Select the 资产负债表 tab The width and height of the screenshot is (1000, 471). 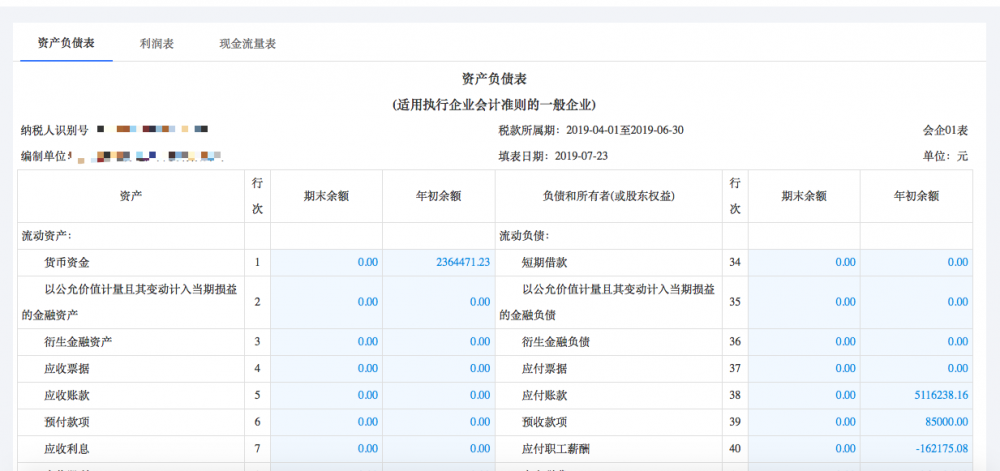[66, 44]
